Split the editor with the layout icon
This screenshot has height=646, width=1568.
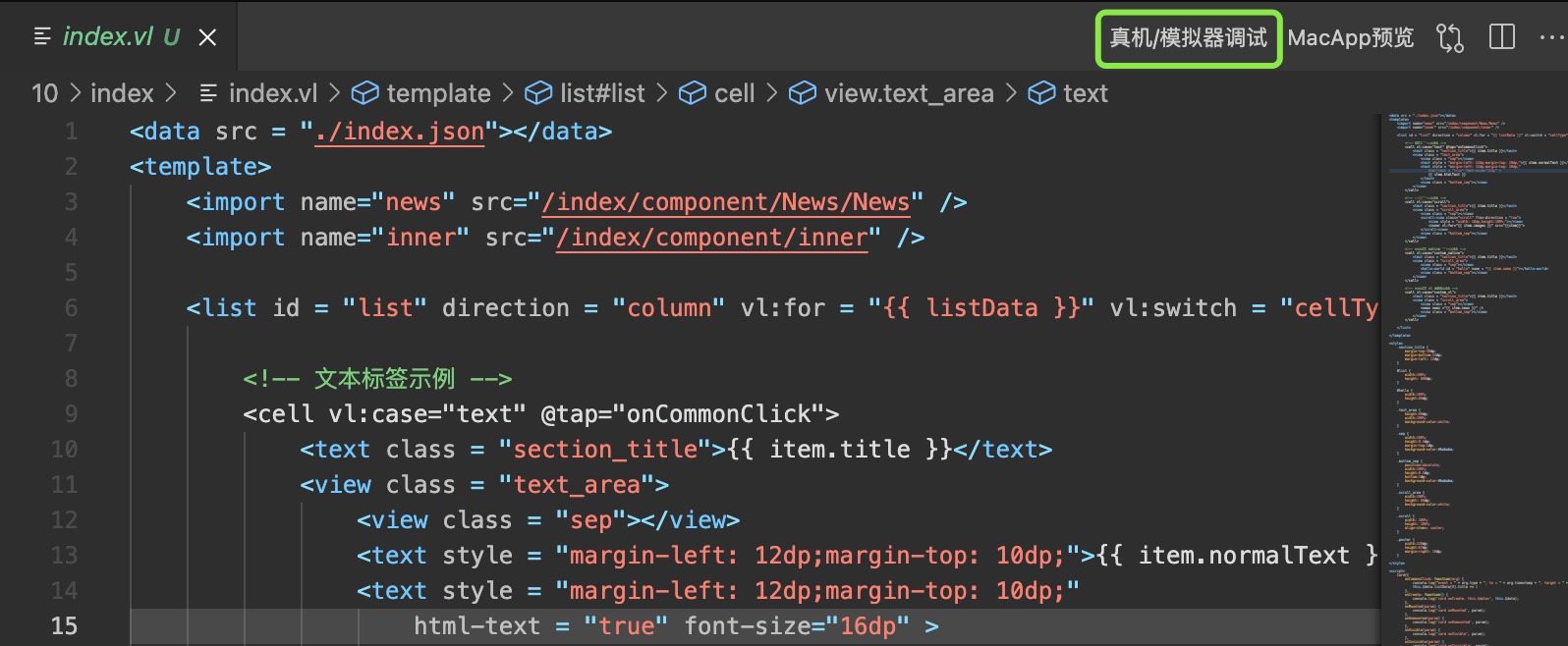pos(1502,37)
